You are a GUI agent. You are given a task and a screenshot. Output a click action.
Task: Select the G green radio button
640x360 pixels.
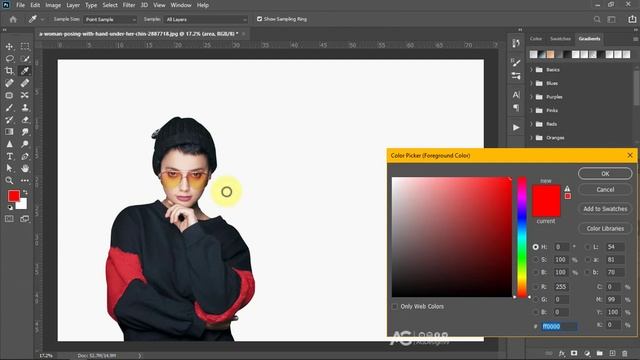pyautogui.click(x=536, y=300)
